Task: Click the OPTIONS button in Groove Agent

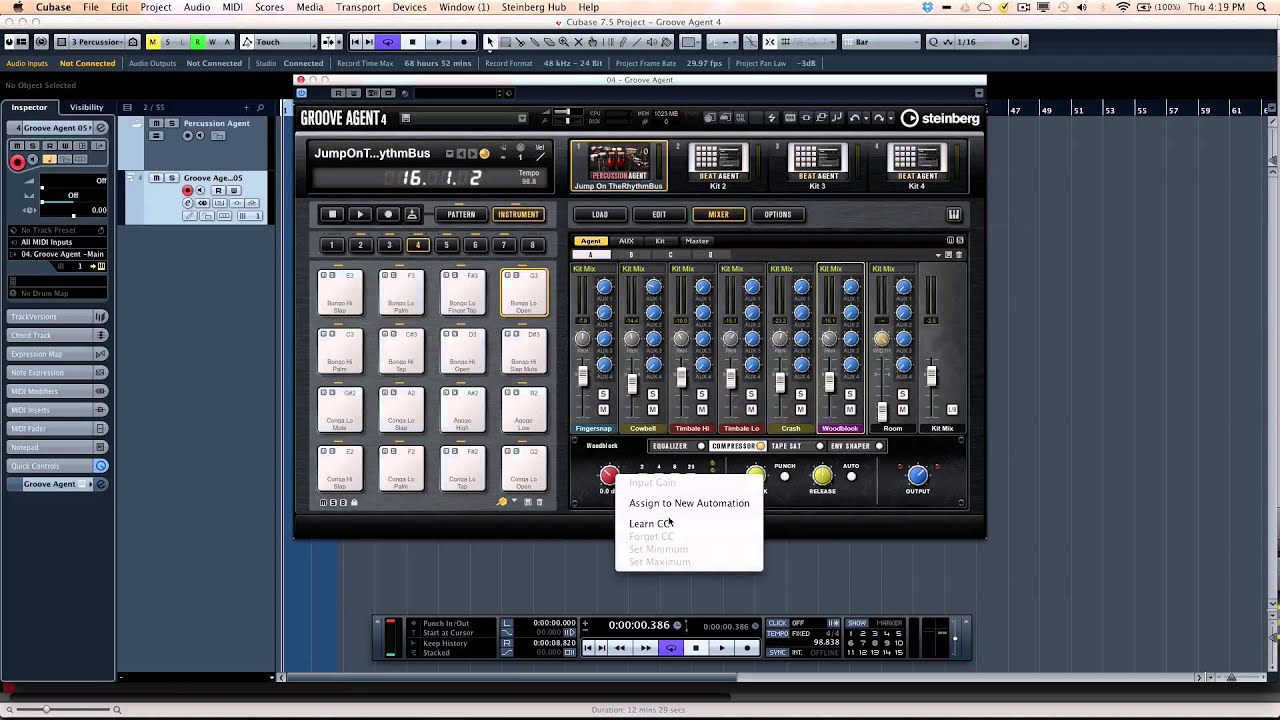Action: [x=777, y=214]
